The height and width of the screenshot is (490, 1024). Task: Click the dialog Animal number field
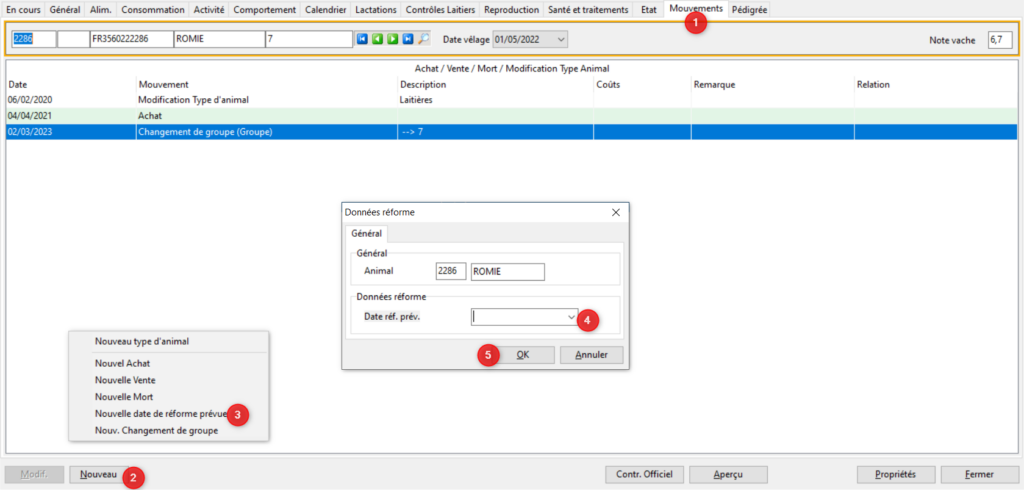[x=451, y=272]
